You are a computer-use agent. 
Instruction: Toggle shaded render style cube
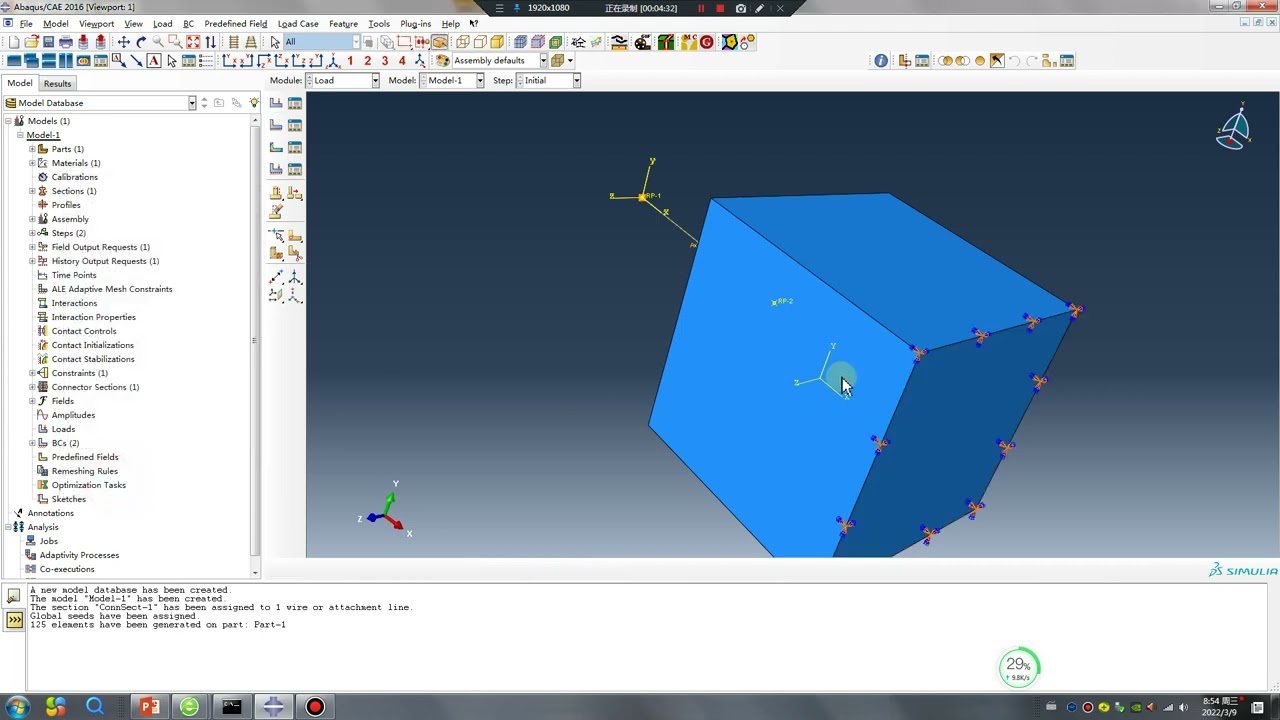tap(497, 42)
